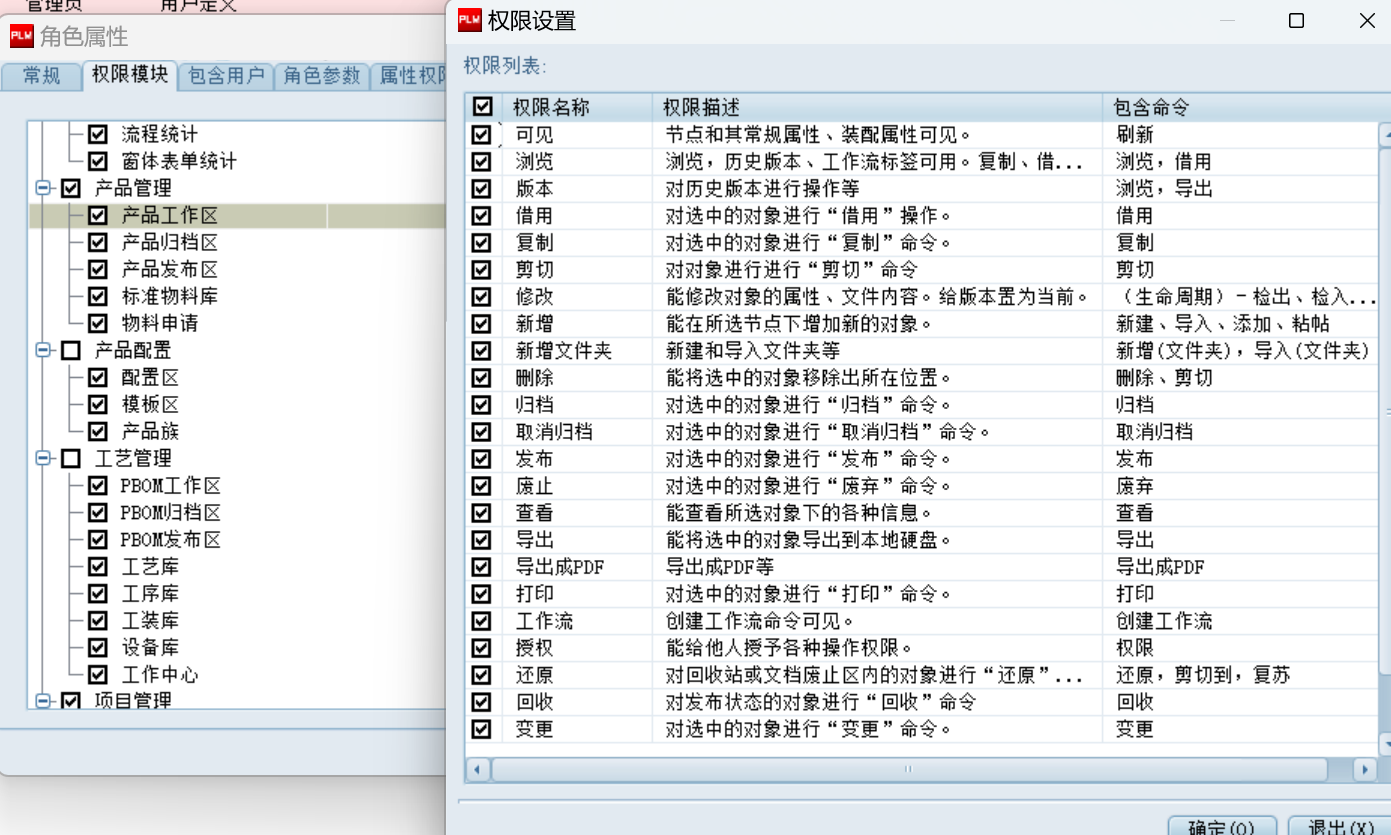1391x835 pixels.
Task: Uncheck the 可见 permission checkbox
Action: click(482, 134)
